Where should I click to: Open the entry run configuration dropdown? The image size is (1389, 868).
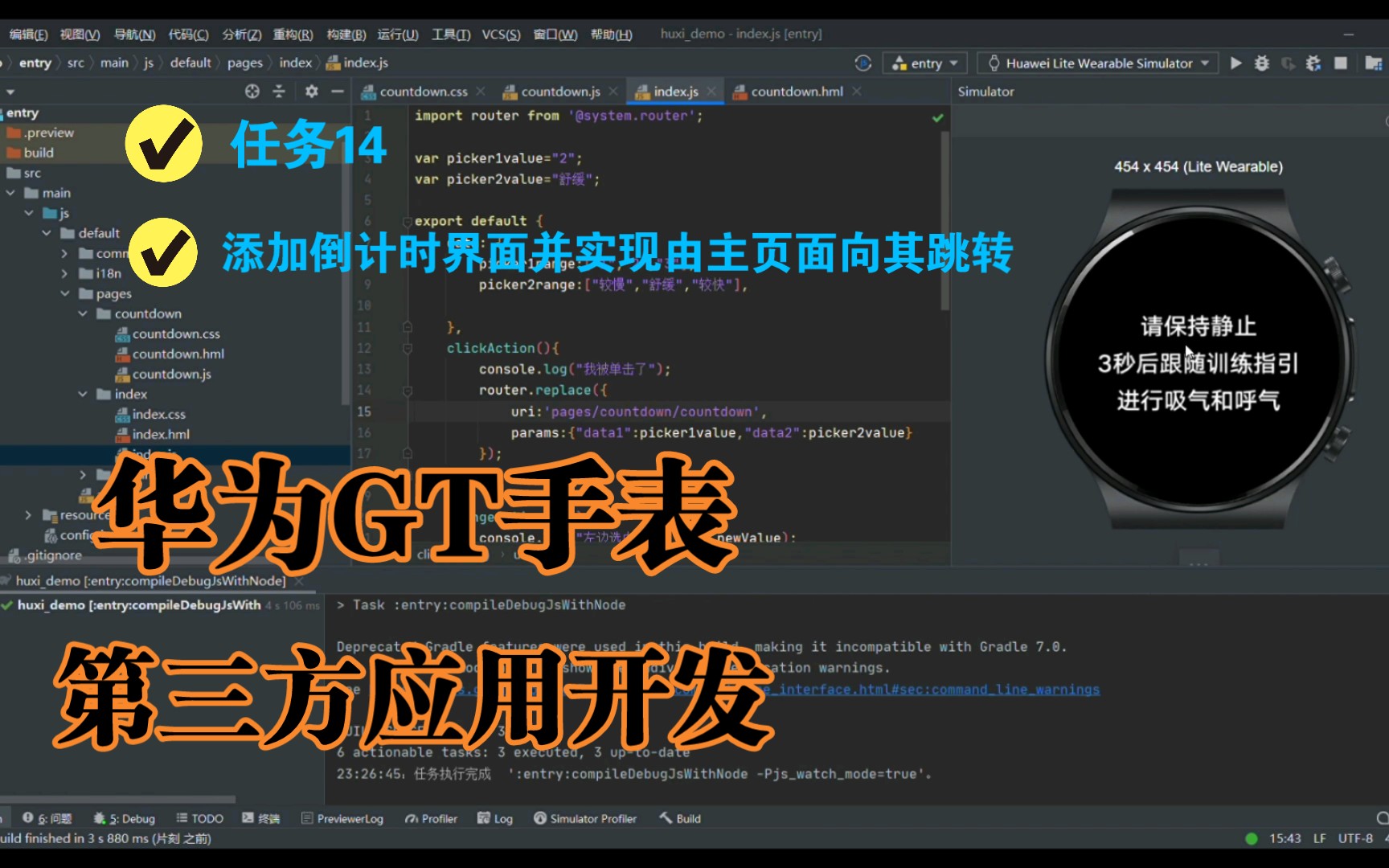point(924,63)
